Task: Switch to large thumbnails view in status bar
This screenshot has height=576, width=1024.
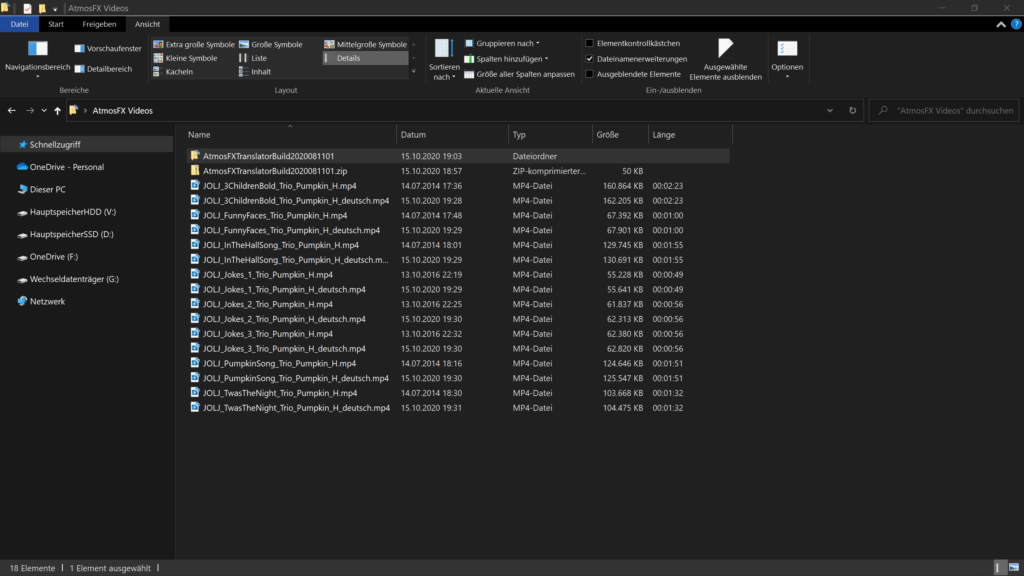Action: tap(1014, 568)
